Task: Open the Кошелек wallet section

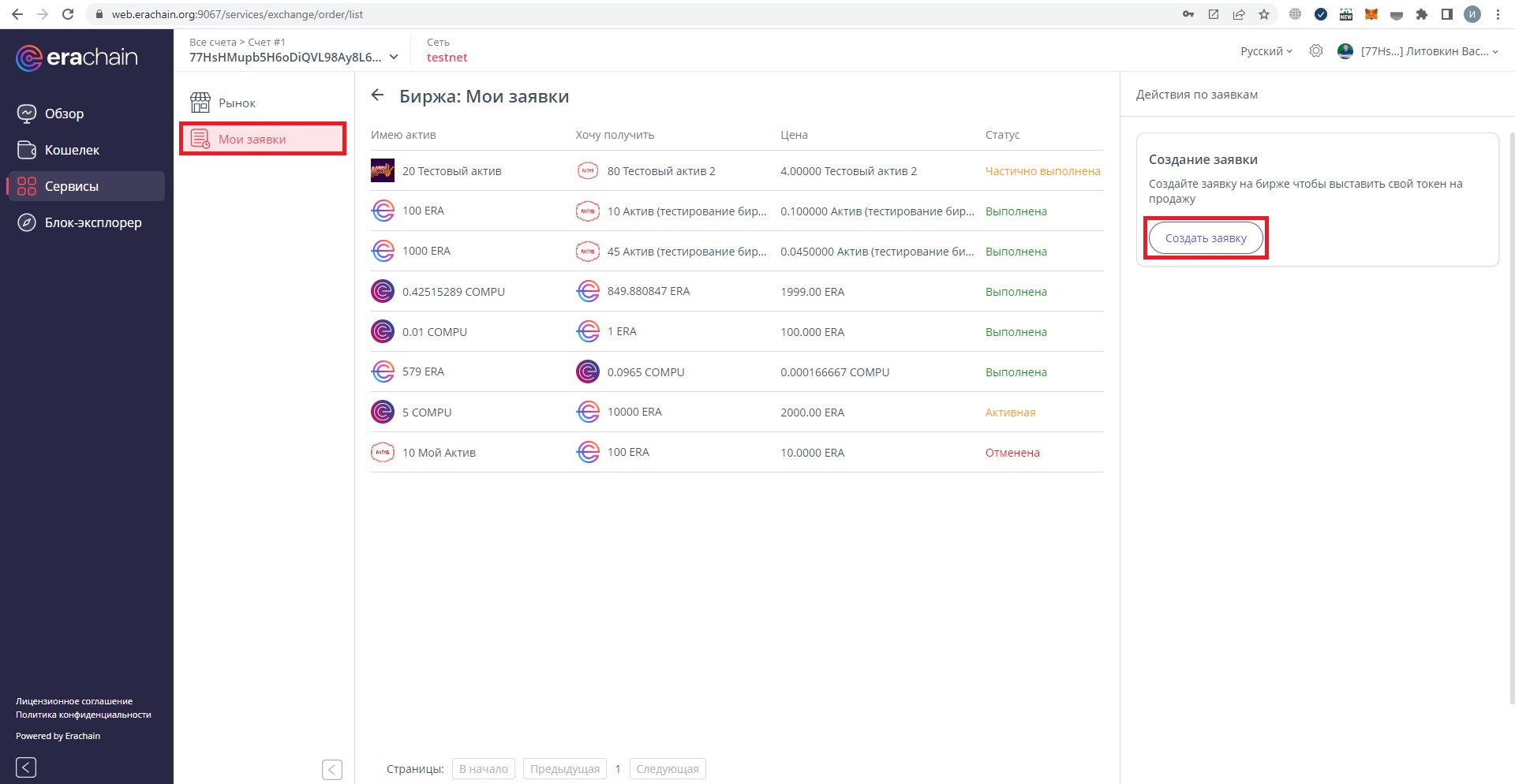Action: tap(71, 150)
